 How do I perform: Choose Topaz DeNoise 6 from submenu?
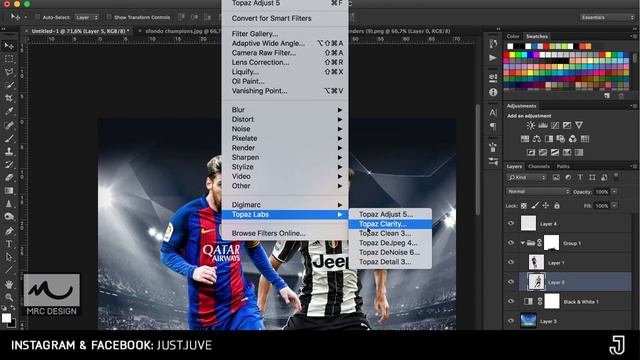(x=391, y=252)
